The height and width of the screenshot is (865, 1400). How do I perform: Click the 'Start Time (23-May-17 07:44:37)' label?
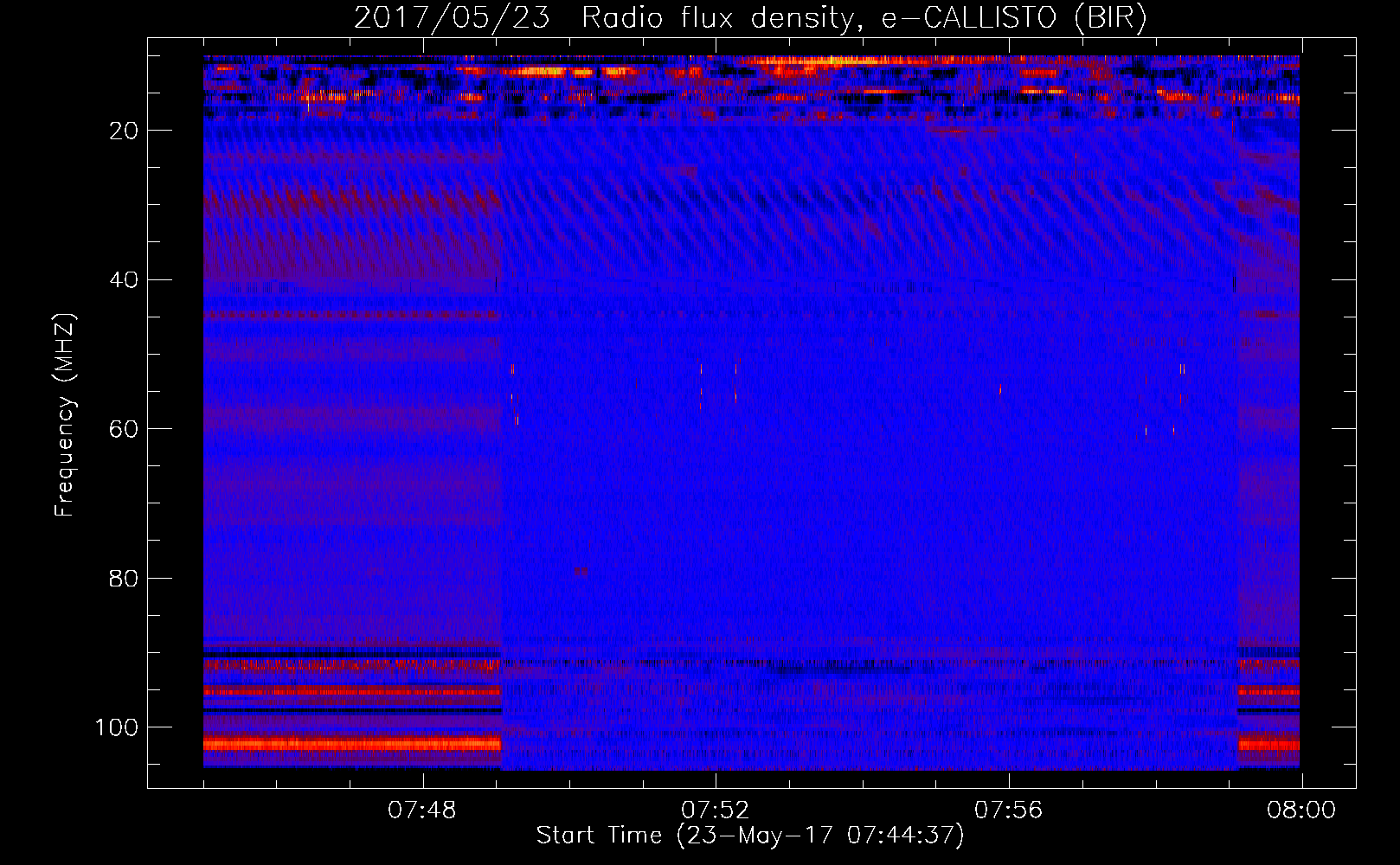(750, 836)
